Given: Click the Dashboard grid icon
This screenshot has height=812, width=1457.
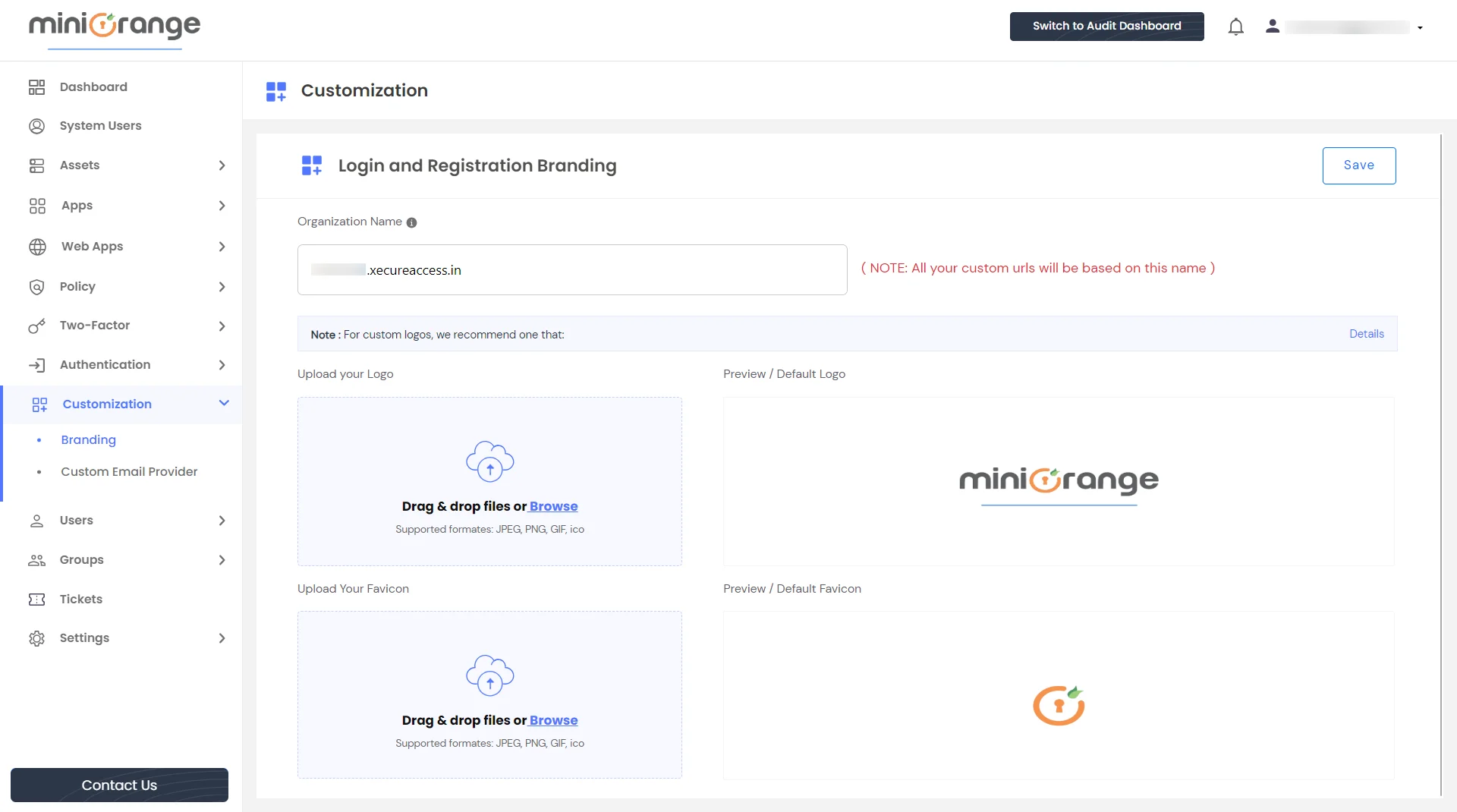Looking at the screenshot, I should [x=36, y=87].
